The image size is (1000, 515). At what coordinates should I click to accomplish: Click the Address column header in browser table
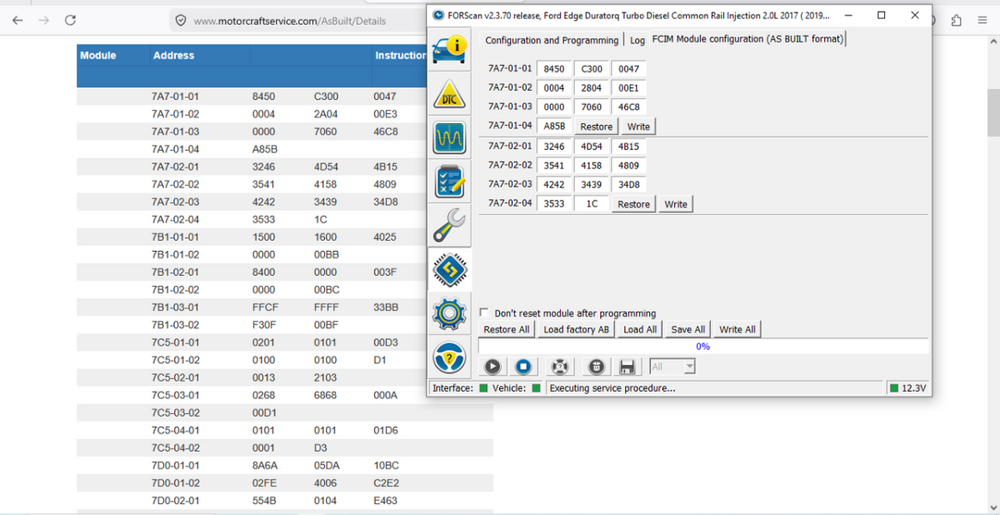(173, 55)
